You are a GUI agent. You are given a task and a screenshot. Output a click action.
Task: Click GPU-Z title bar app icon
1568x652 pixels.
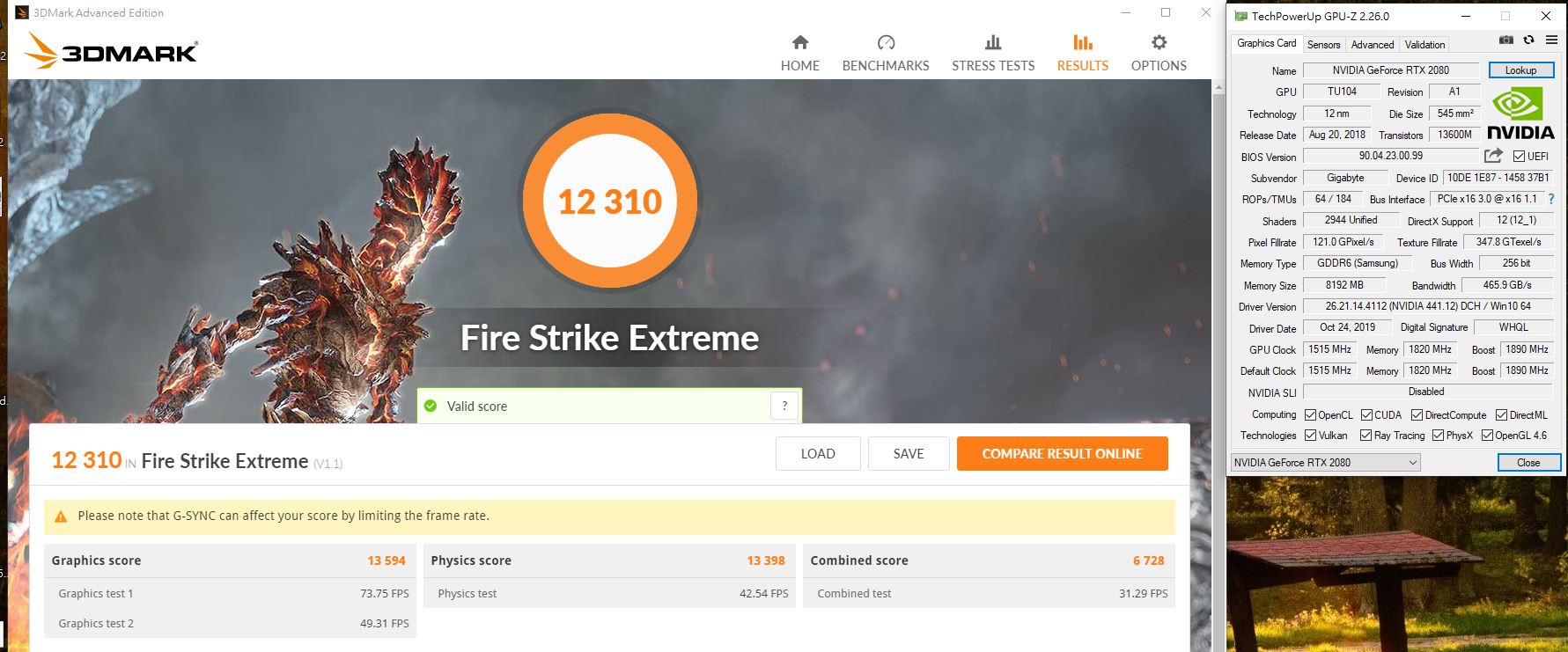tap(1240, 16)
